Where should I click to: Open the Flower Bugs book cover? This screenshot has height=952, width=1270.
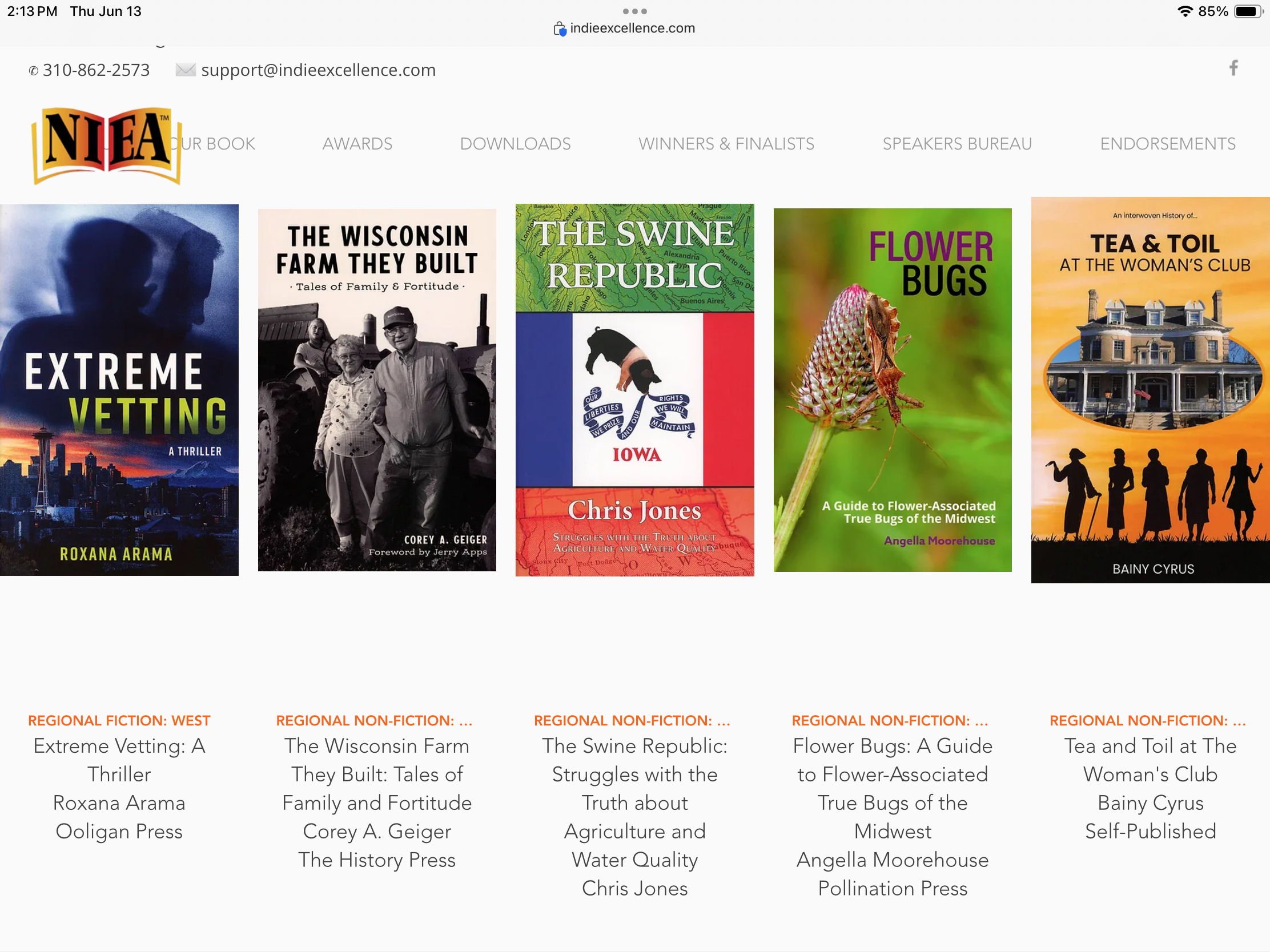(892, 390)
